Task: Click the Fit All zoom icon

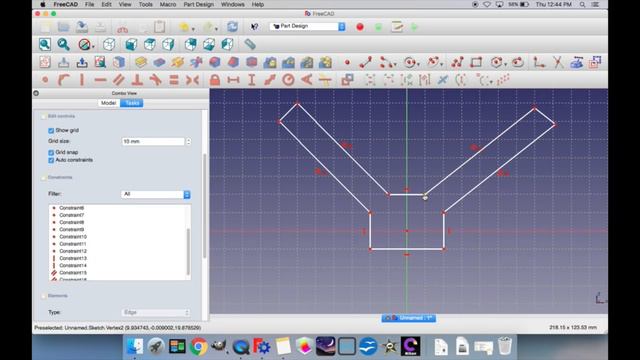Action: coord(44,44)
